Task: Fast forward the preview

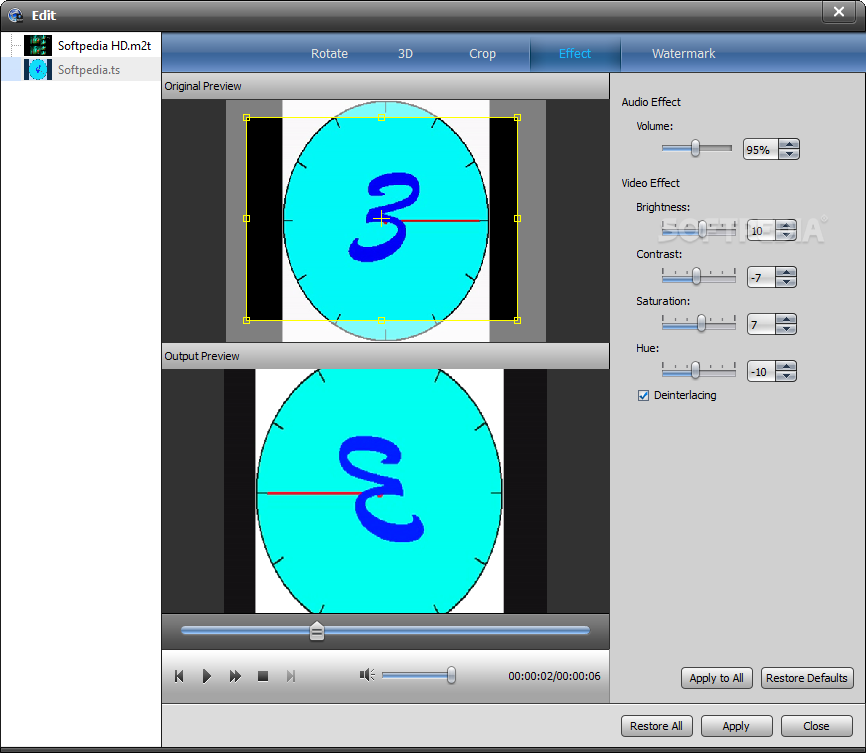Action: pyautogui.click(x=235, y=676)
